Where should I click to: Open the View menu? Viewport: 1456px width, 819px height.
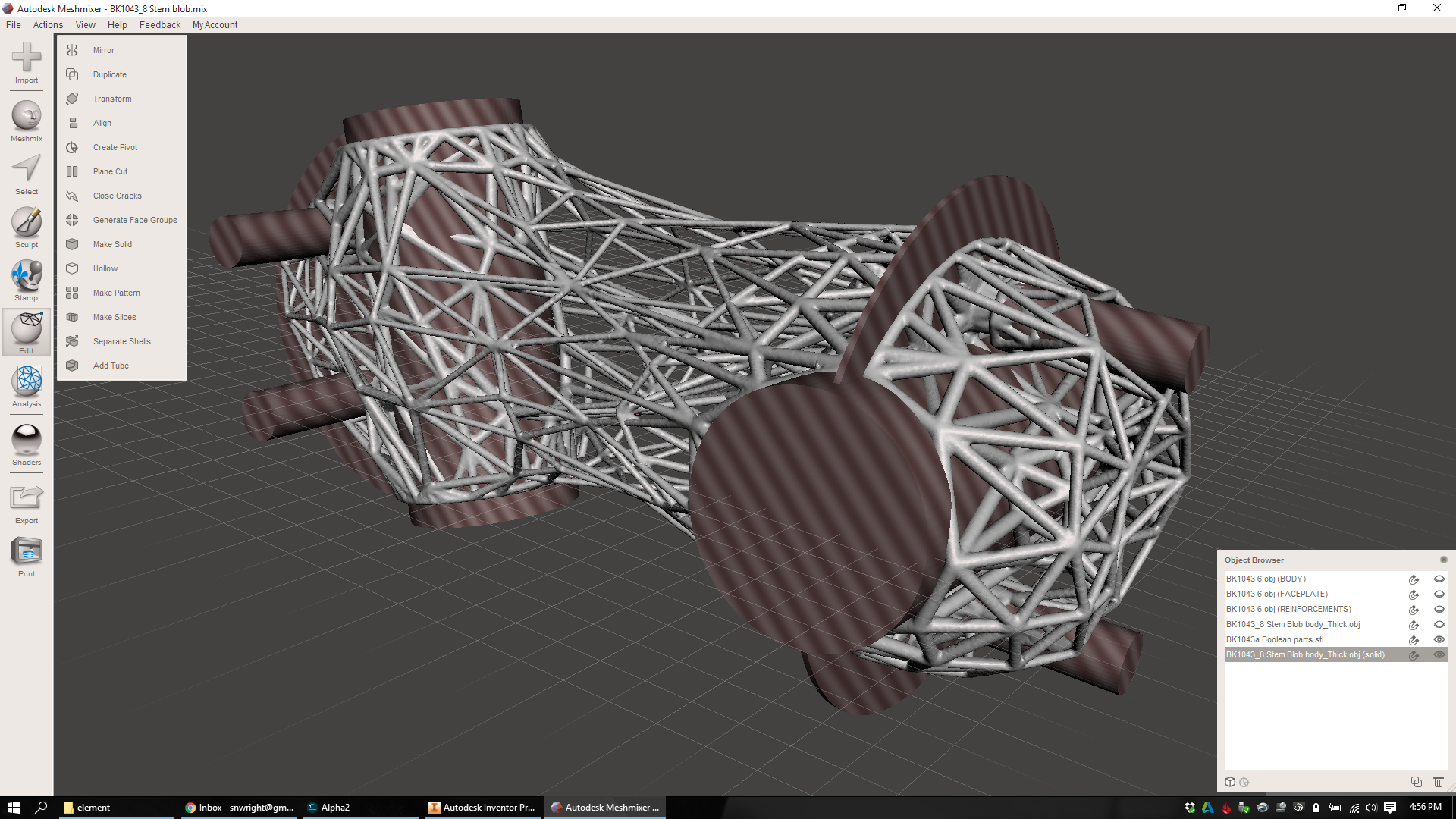pyautogui.click(x=85, y=25)
